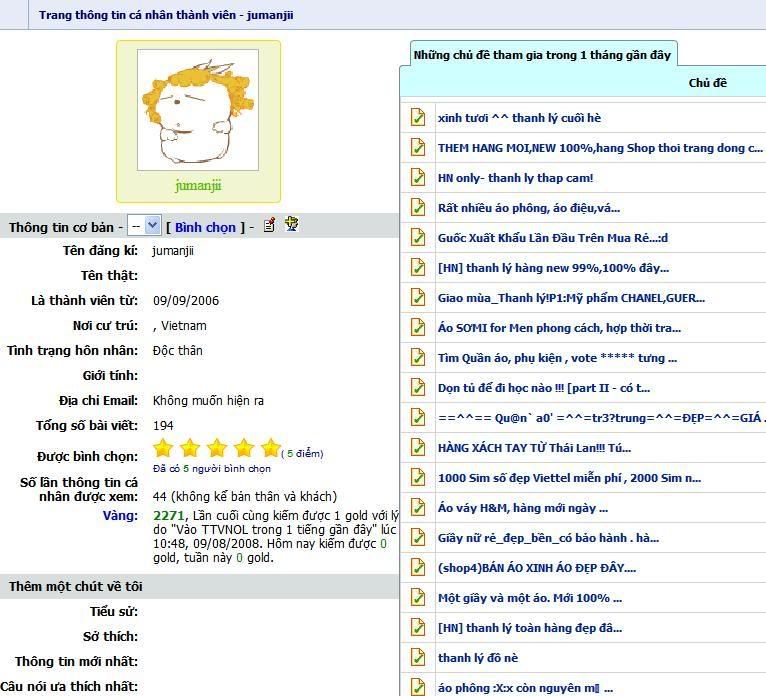Click document icon for 'THEM HANG MOI,NEW 100%' topic
The width and height of the screenshot is (766, 696).
[x=418, y=147]
